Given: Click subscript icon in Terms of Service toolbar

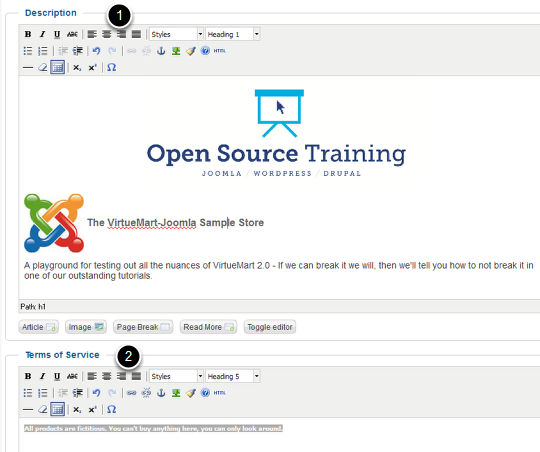Looking at the screenshot, I should click(x=77, y=410).
